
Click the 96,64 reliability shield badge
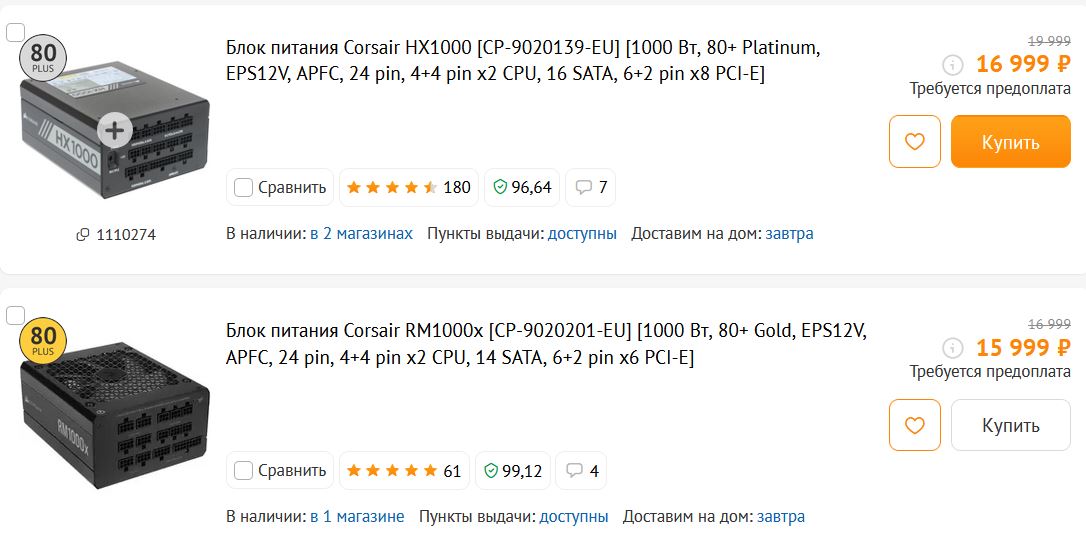click(x=522, y=187)
